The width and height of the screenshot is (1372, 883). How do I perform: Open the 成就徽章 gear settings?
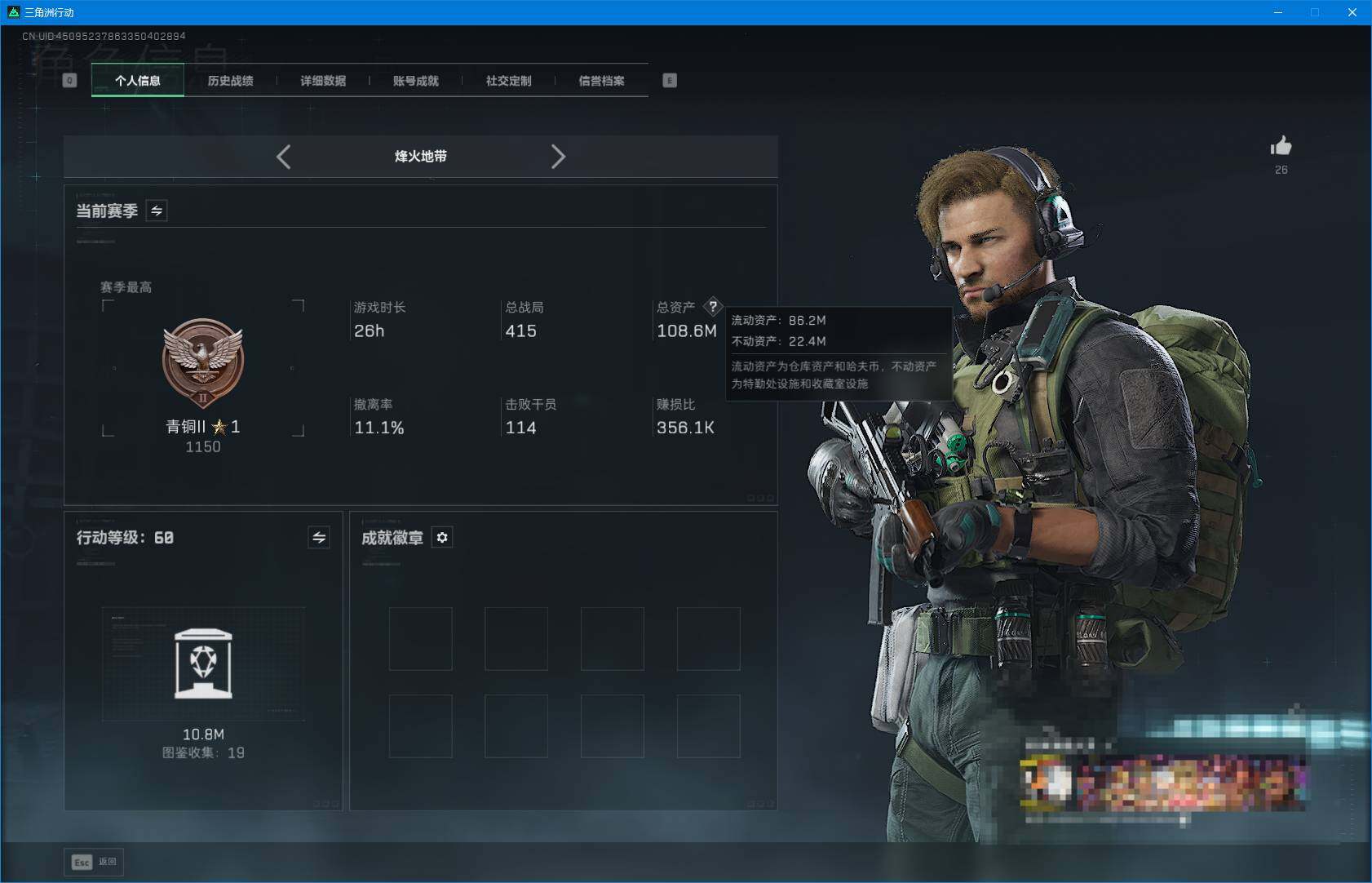[x=442, y=537]
